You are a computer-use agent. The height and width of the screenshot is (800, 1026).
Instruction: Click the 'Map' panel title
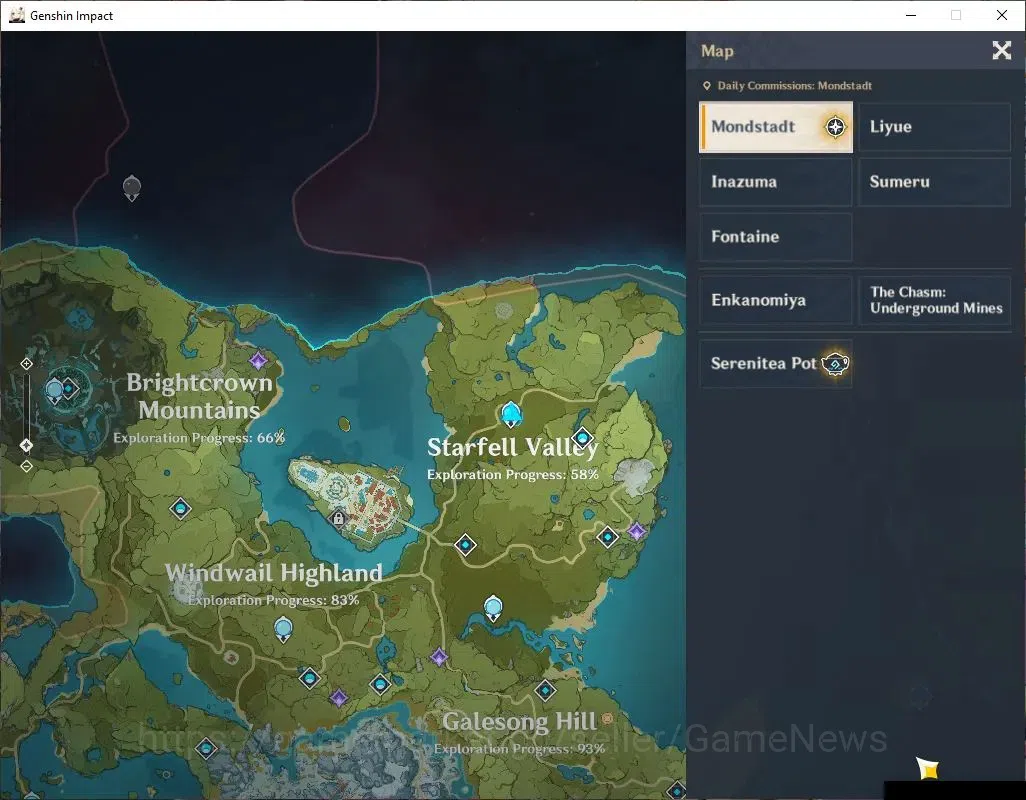click(717, 51)
